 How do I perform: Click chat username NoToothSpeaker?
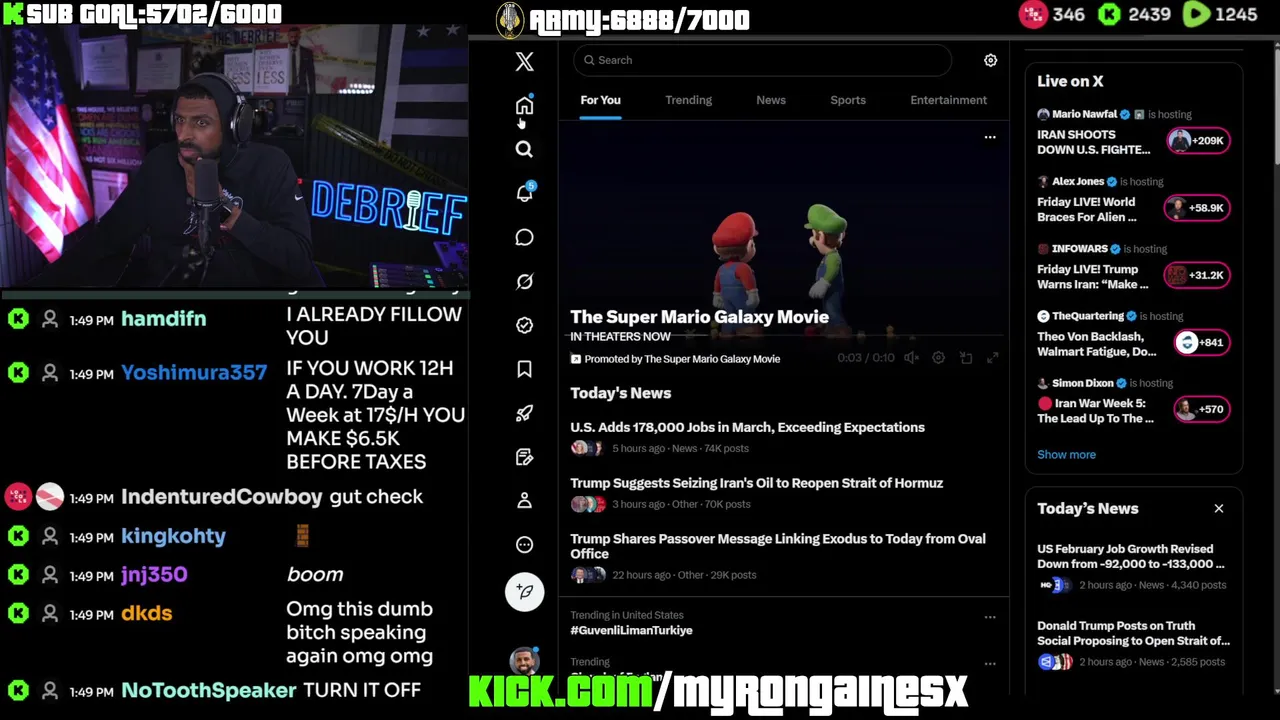coord(208,691)
